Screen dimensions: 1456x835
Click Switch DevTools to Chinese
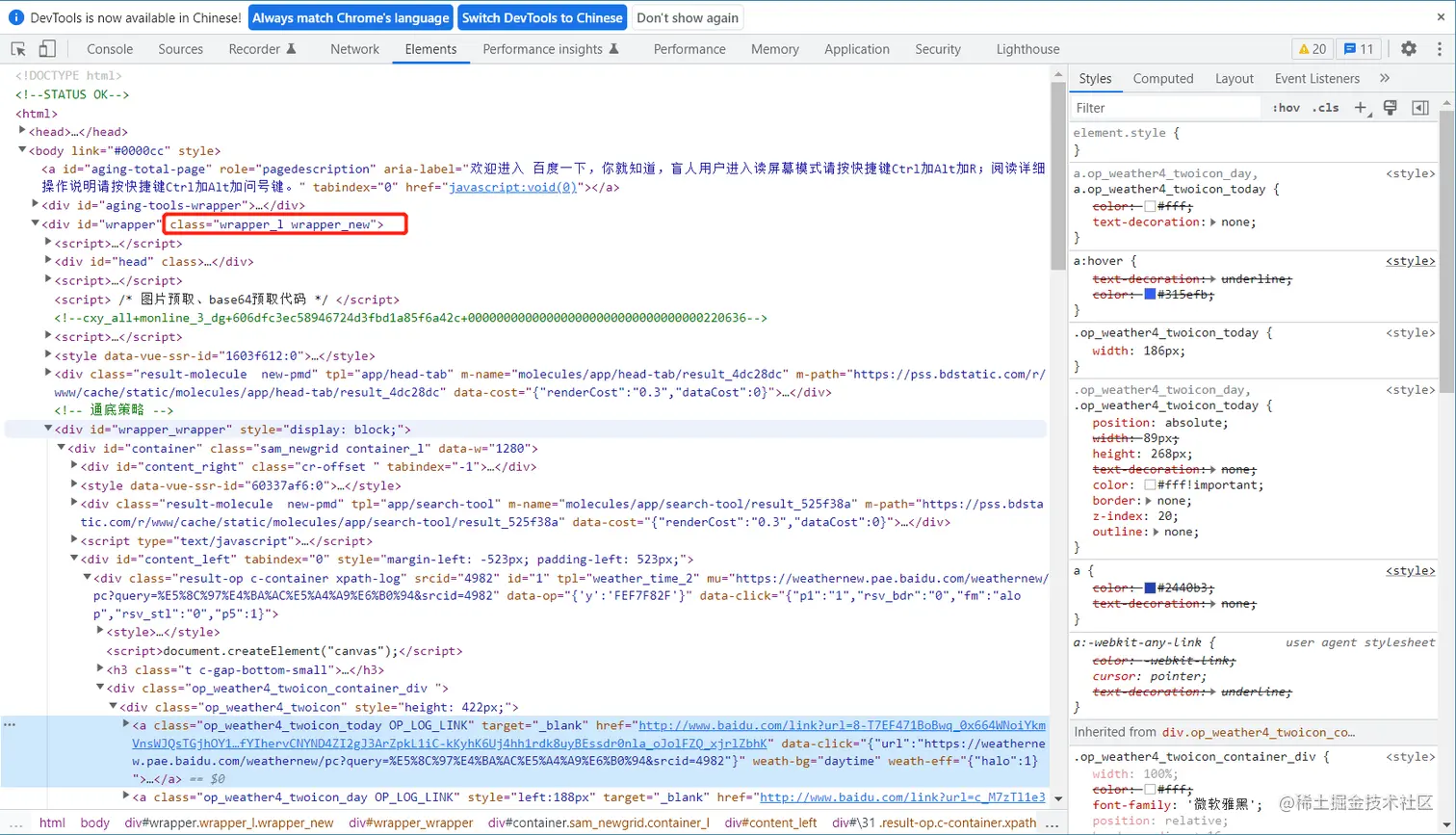(x=542, y=17)
